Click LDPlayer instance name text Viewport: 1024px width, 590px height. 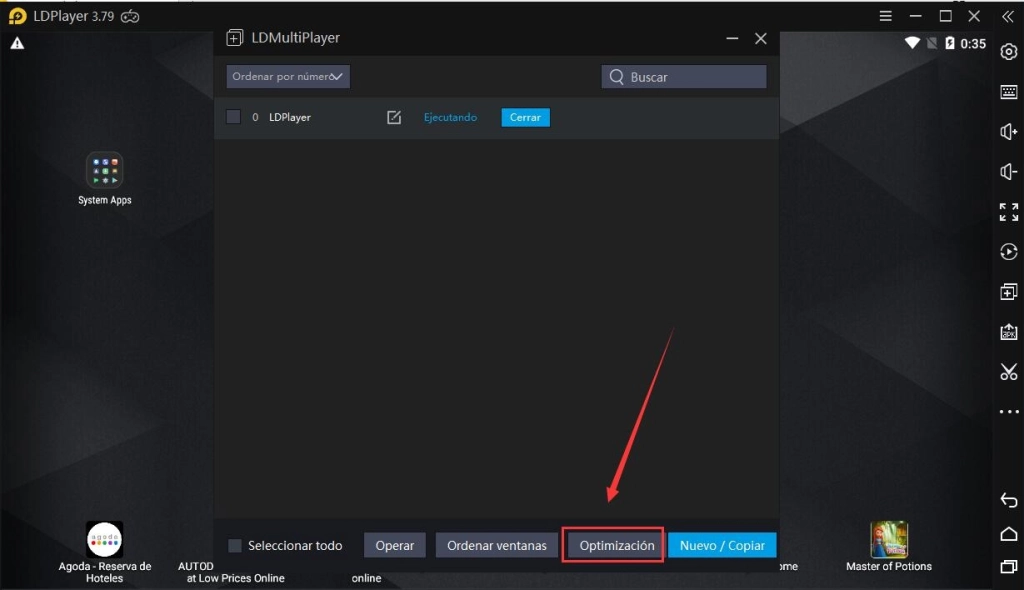click(290, 117)
